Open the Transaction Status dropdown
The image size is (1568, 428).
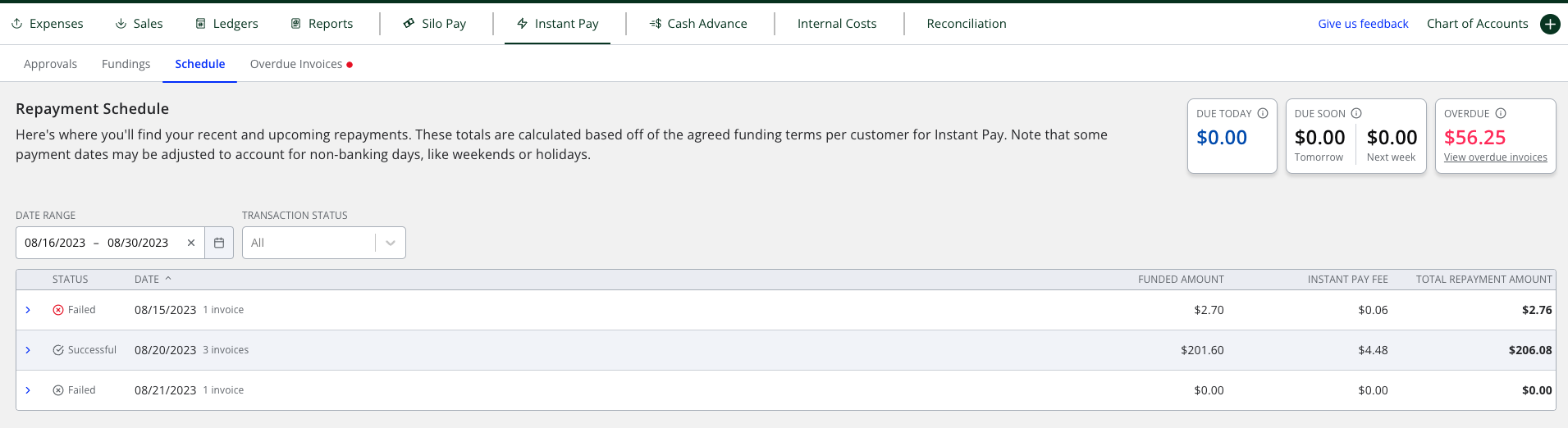[324, 243]
